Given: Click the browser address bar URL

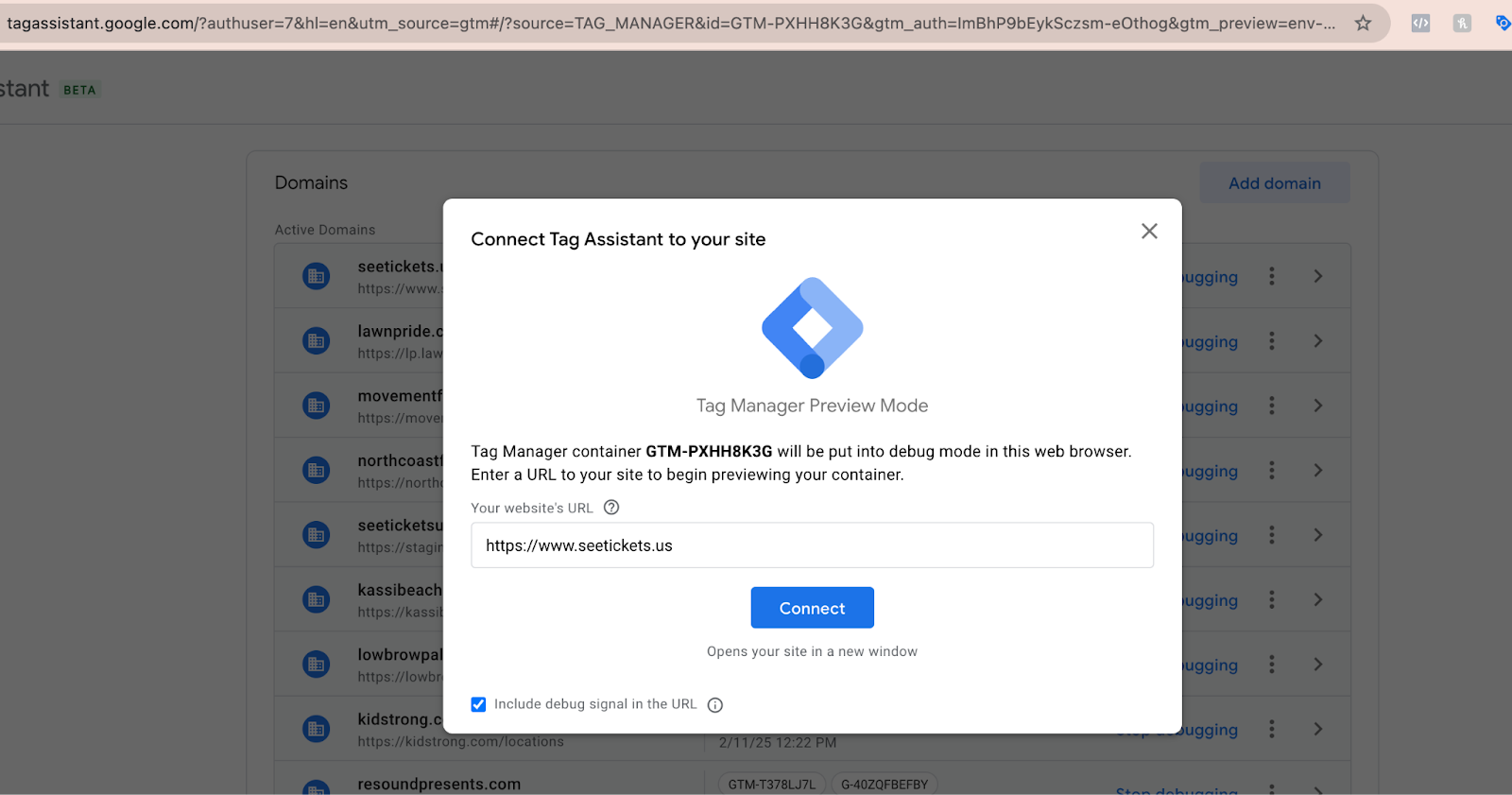Looking at the screenshot, I should coord(671,23).
